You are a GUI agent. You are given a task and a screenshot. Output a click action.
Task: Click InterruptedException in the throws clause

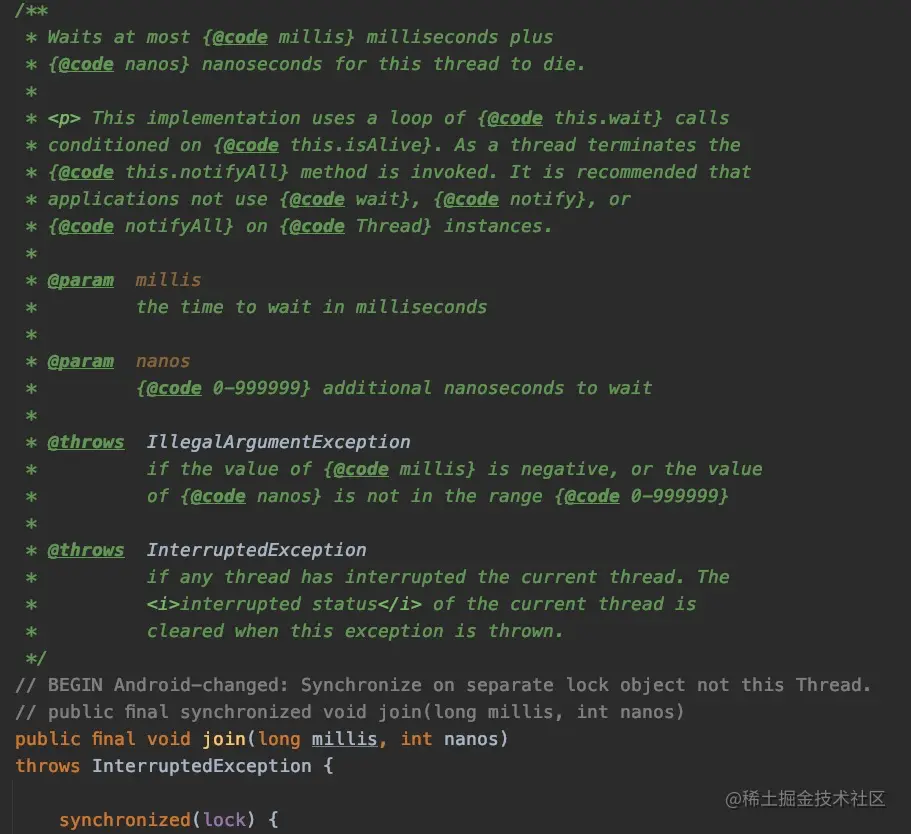click(202, 766)
